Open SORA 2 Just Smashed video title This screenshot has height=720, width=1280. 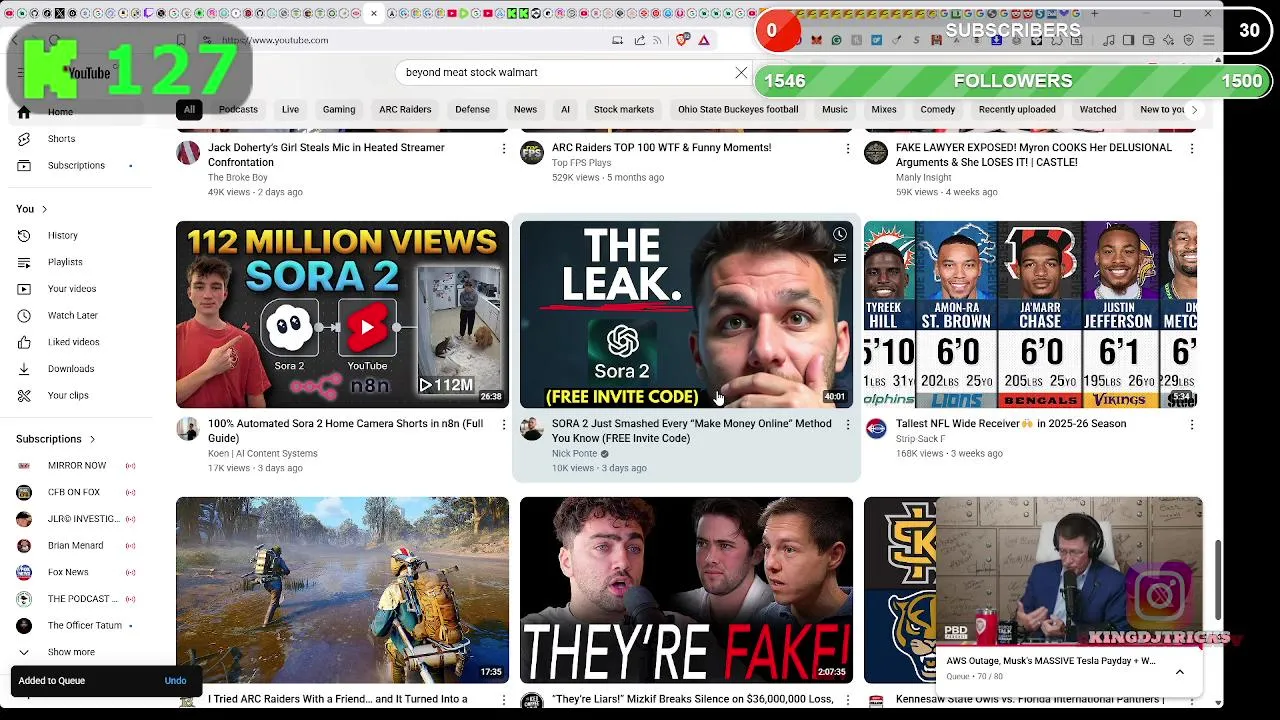[x=691, y=431]
